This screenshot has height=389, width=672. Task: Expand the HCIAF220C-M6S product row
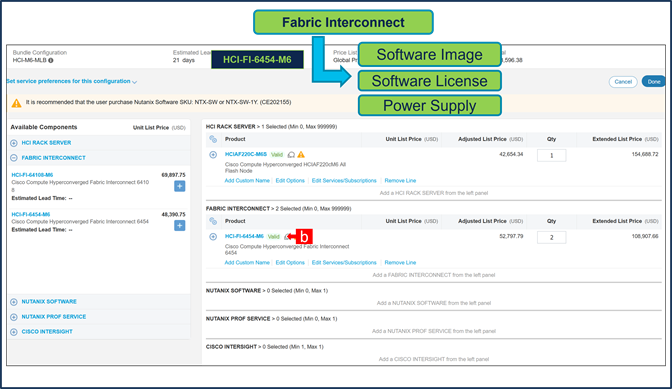(x=213, y=155)
